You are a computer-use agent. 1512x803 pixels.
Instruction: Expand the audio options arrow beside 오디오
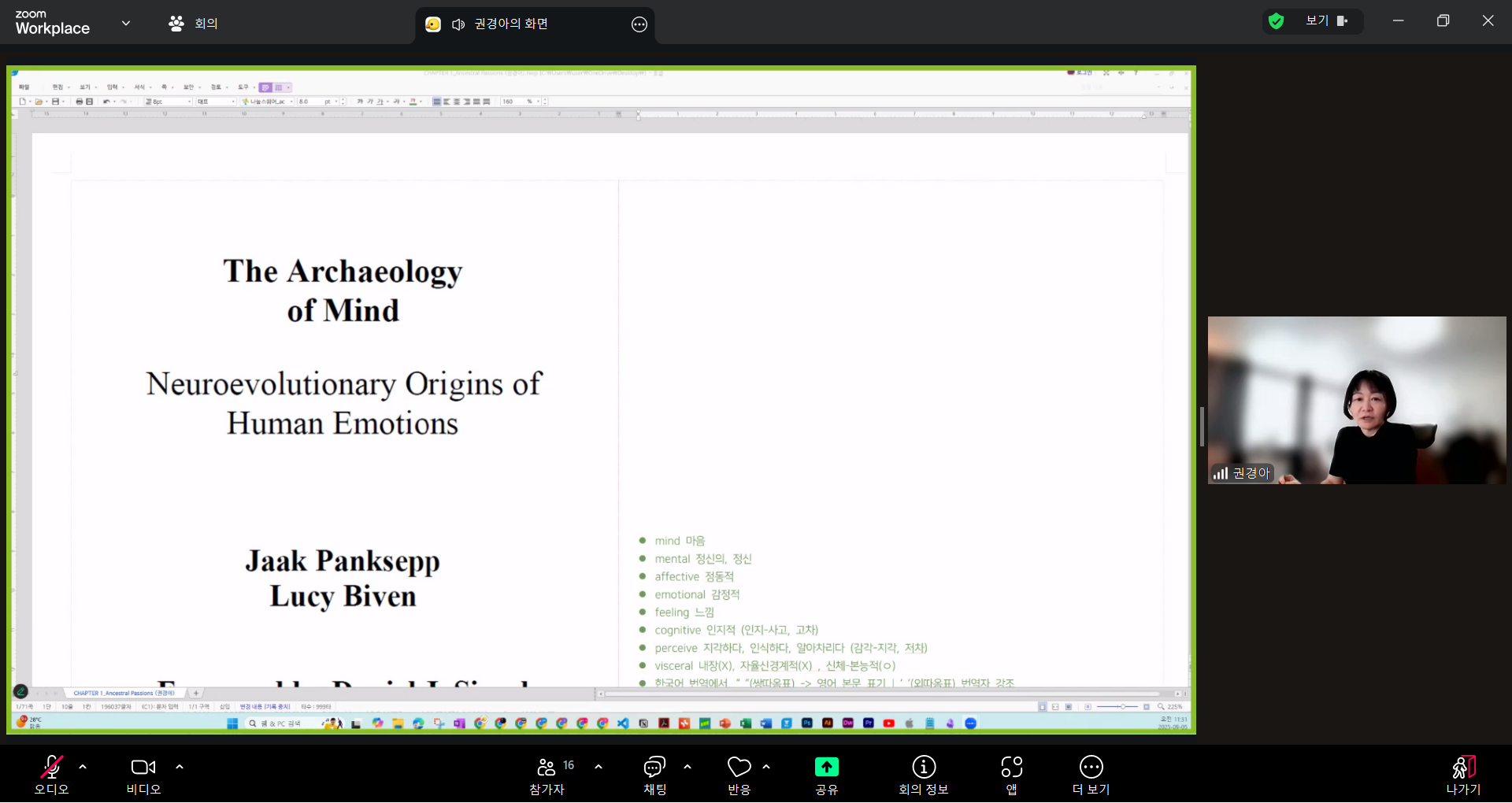tap(83, 767)
